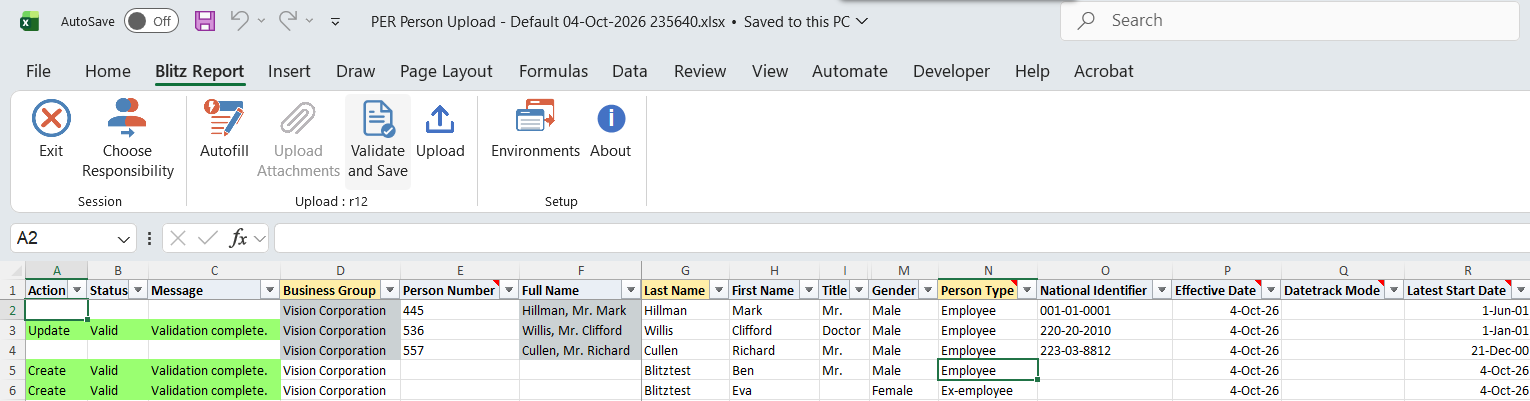Open Customize Quick Access Toolbar dropdown

point(336,21)
